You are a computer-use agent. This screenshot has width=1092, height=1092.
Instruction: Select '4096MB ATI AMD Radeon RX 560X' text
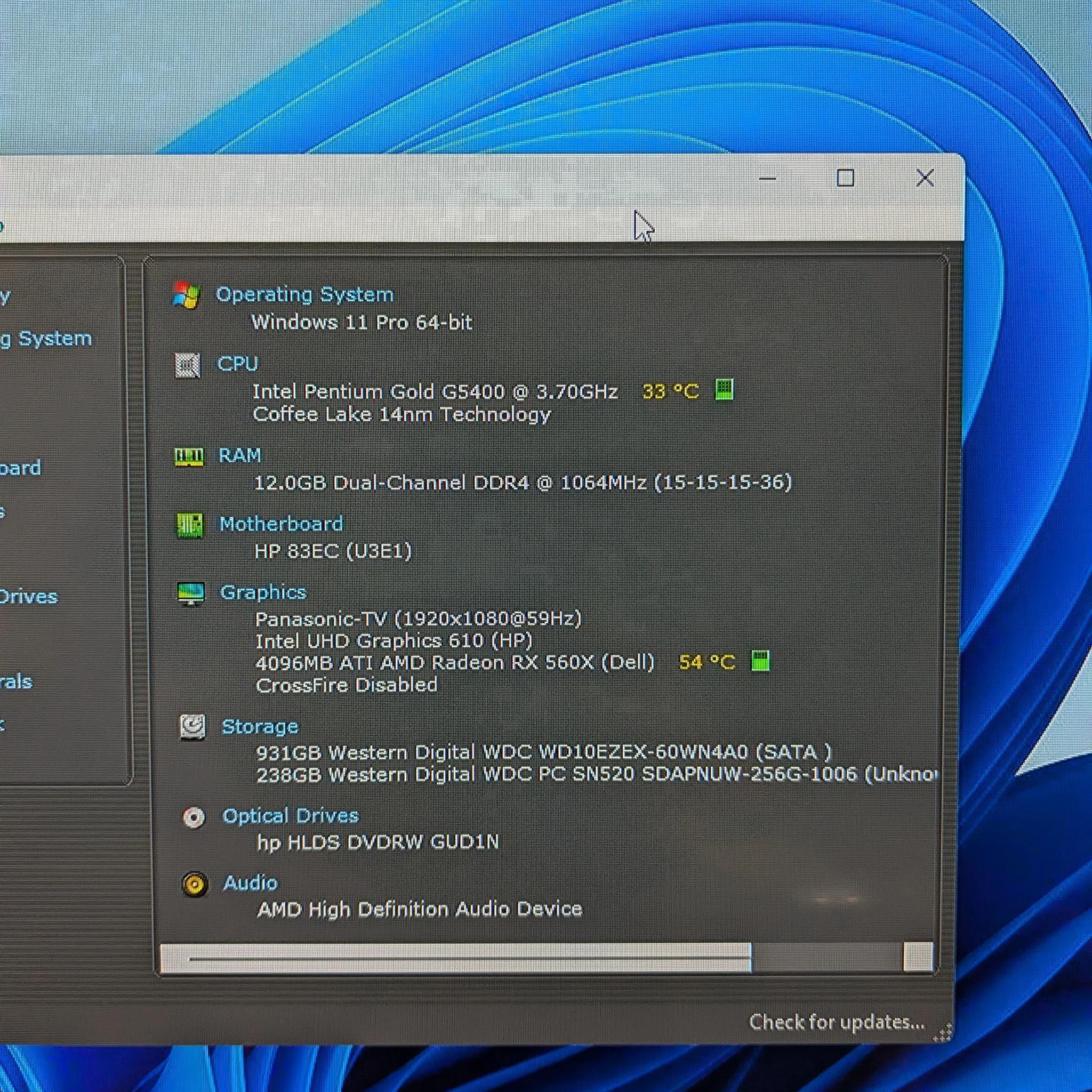425,662
